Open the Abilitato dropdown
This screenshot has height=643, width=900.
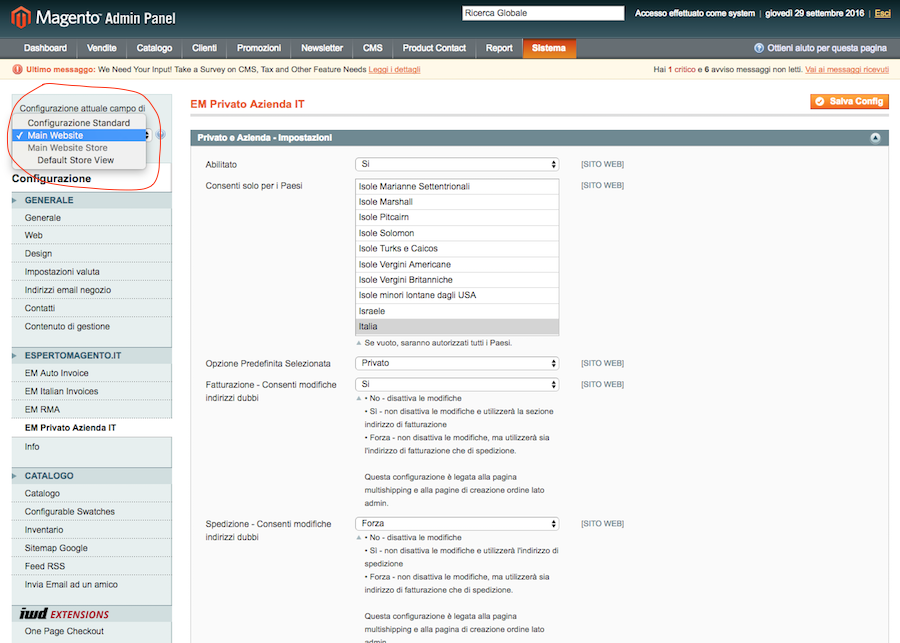click(457, 165)
